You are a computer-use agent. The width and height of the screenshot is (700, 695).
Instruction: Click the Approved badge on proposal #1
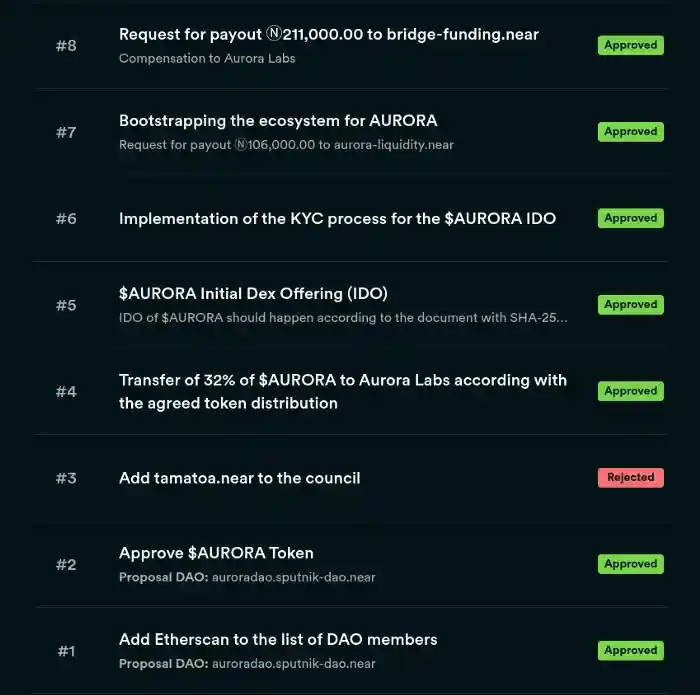630,651
